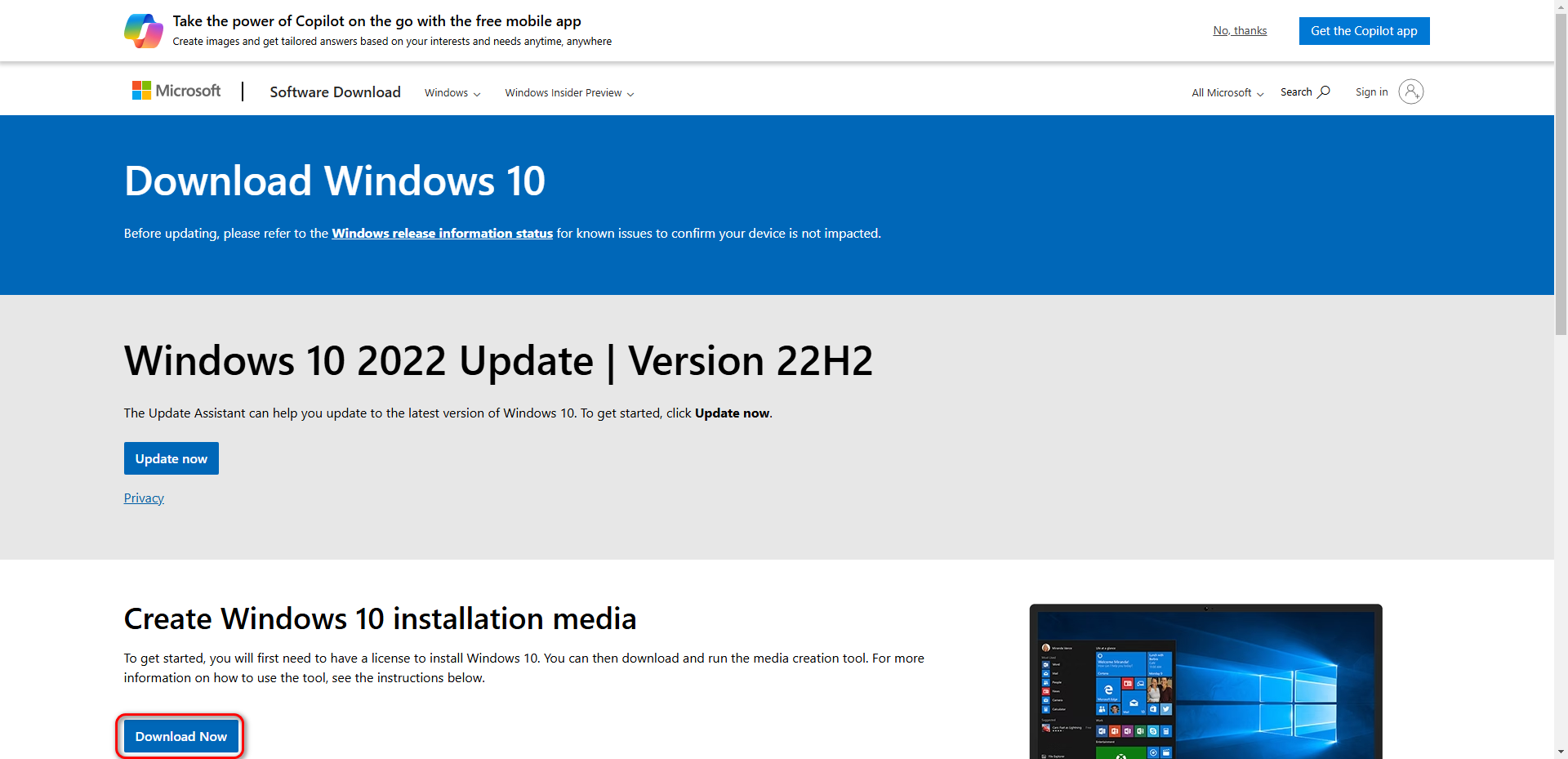Expand the Windows Insider Preview menu
This screenshot has width=1568, height=759.
[x=569, y=93]
